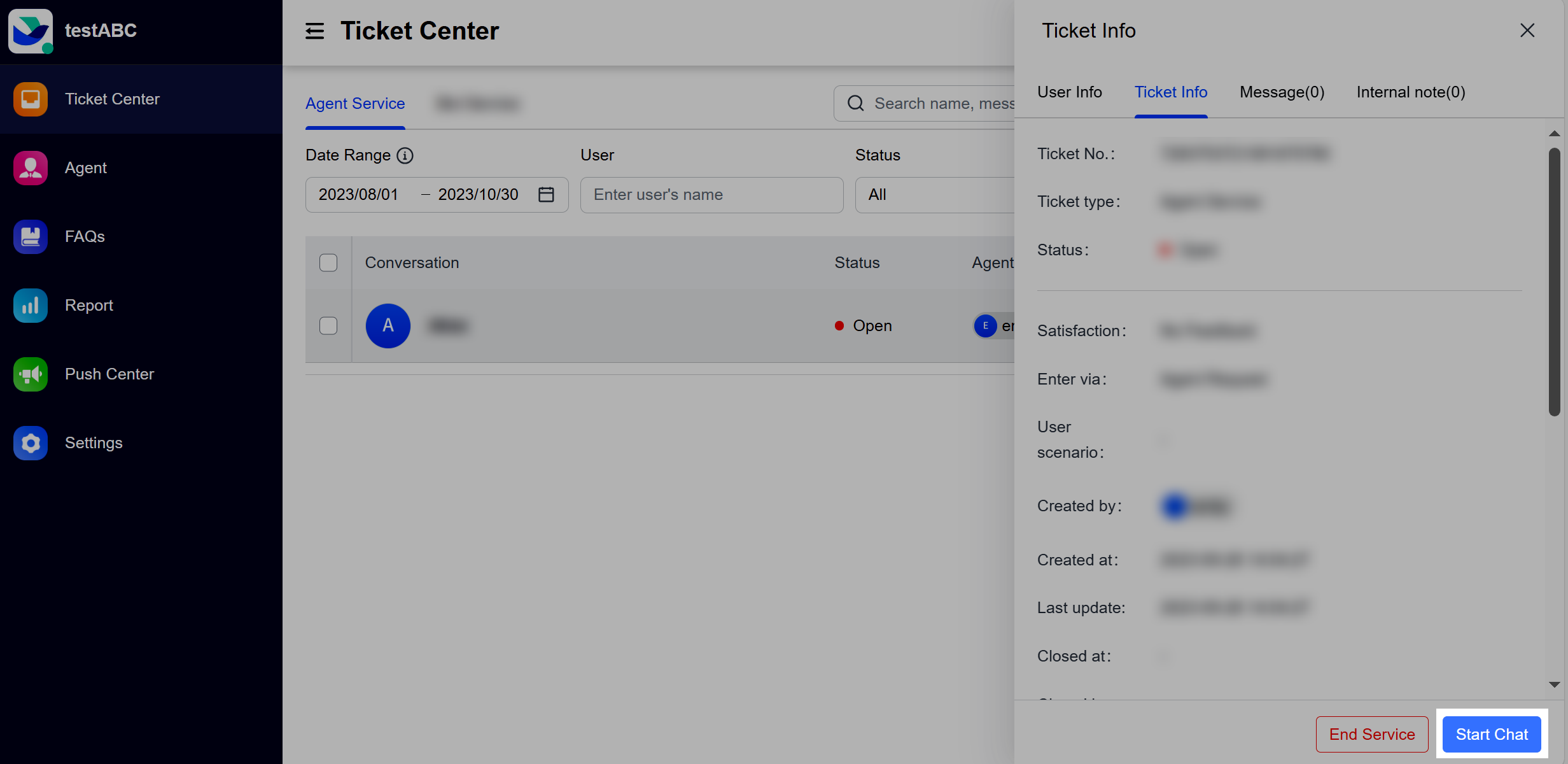
Task: Open the FAQs sidebar icon
Action: point(30,236)
